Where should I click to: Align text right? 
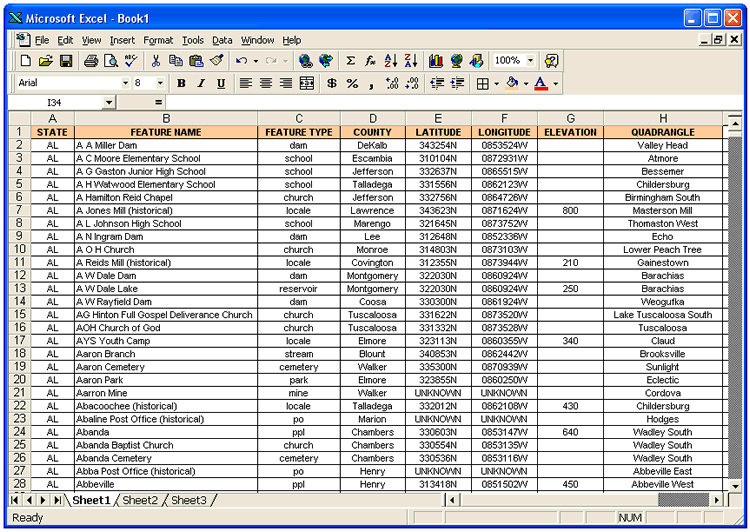[x=286, y=83]
